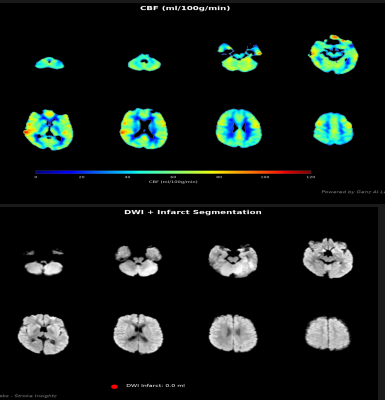Click the '120' label on color scale
The image size is (385, 400).
click(311, 177)
